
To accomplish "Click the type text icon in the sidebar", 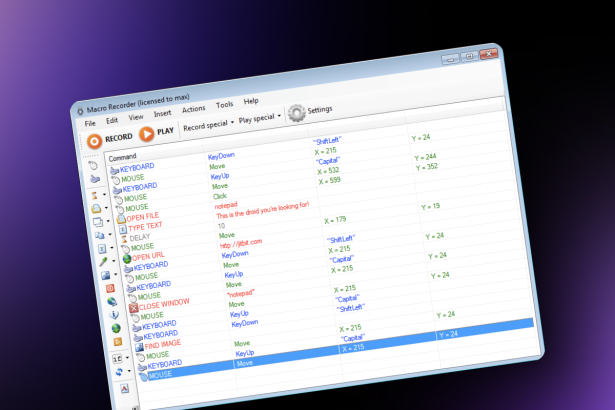I will [x=102, y=249].
